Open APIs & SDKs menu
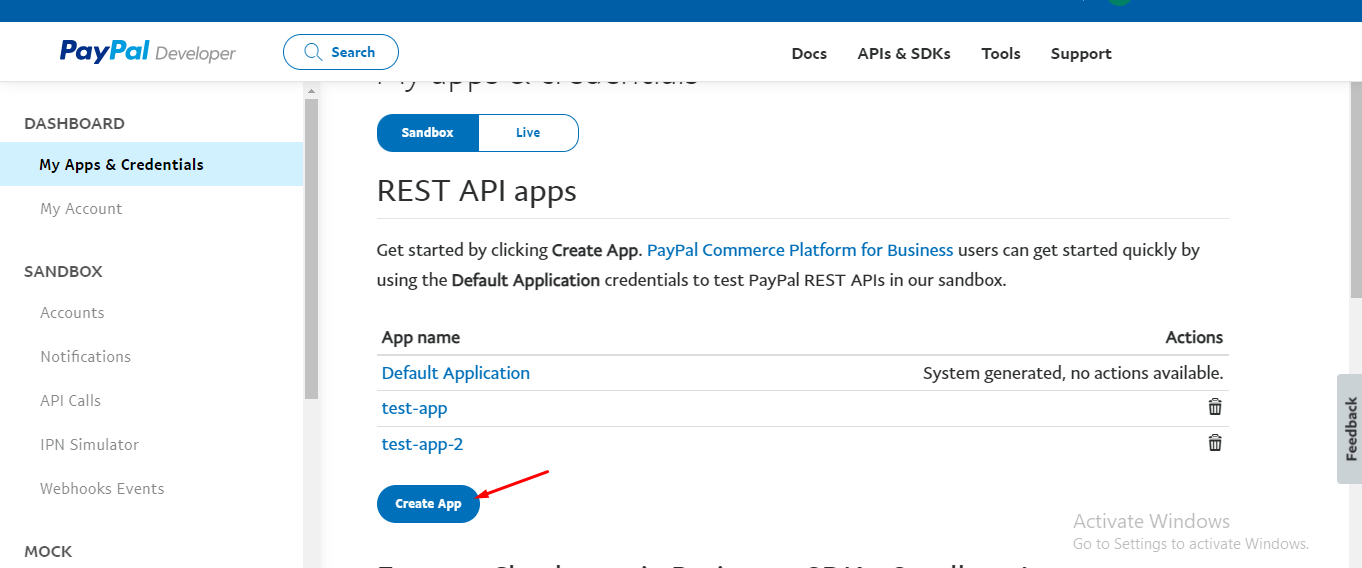 click(904, 54)
